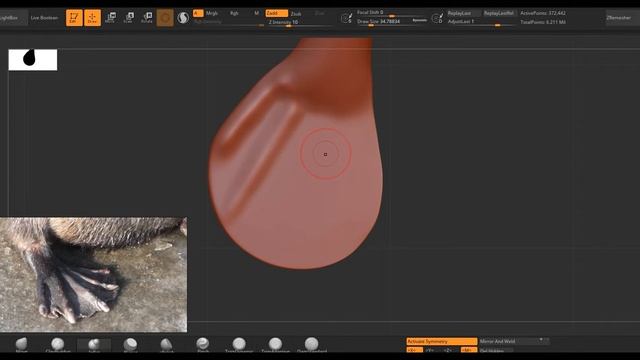Toggle Live Boolean rendering
Viewport: 640px width, 360px height.
pos(44,18)
